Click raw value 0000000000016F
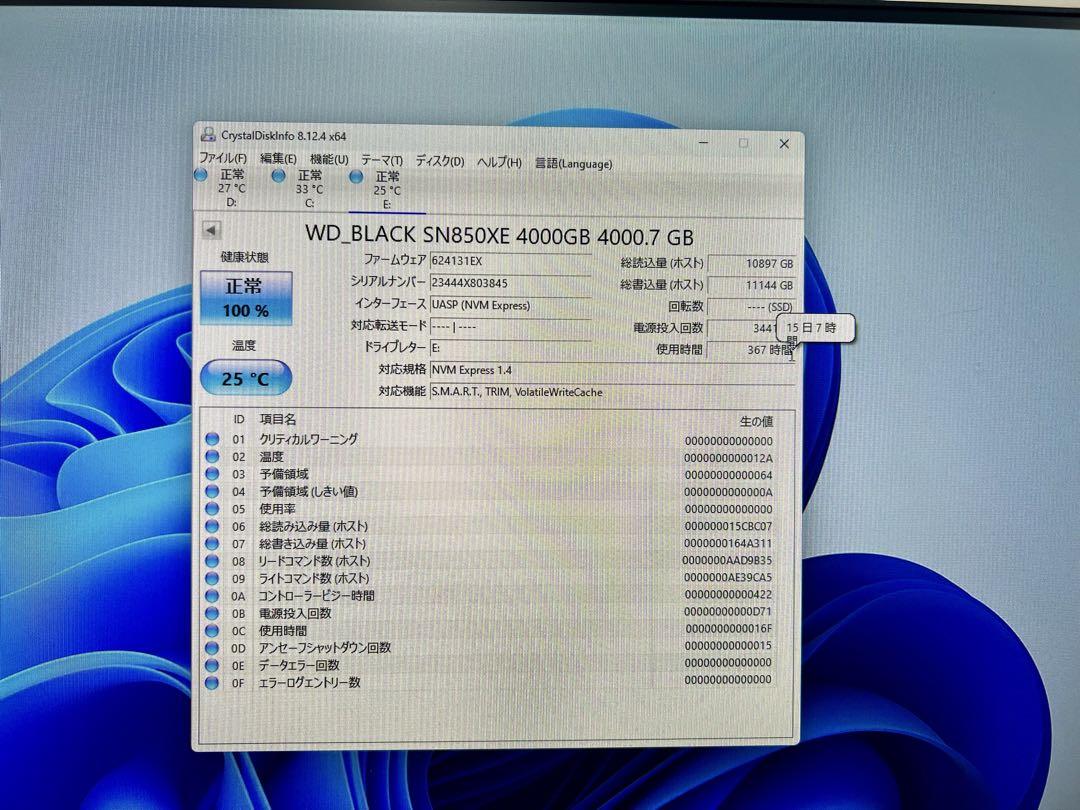This screenshot has height=810, width=1080. tap(728, 629)
